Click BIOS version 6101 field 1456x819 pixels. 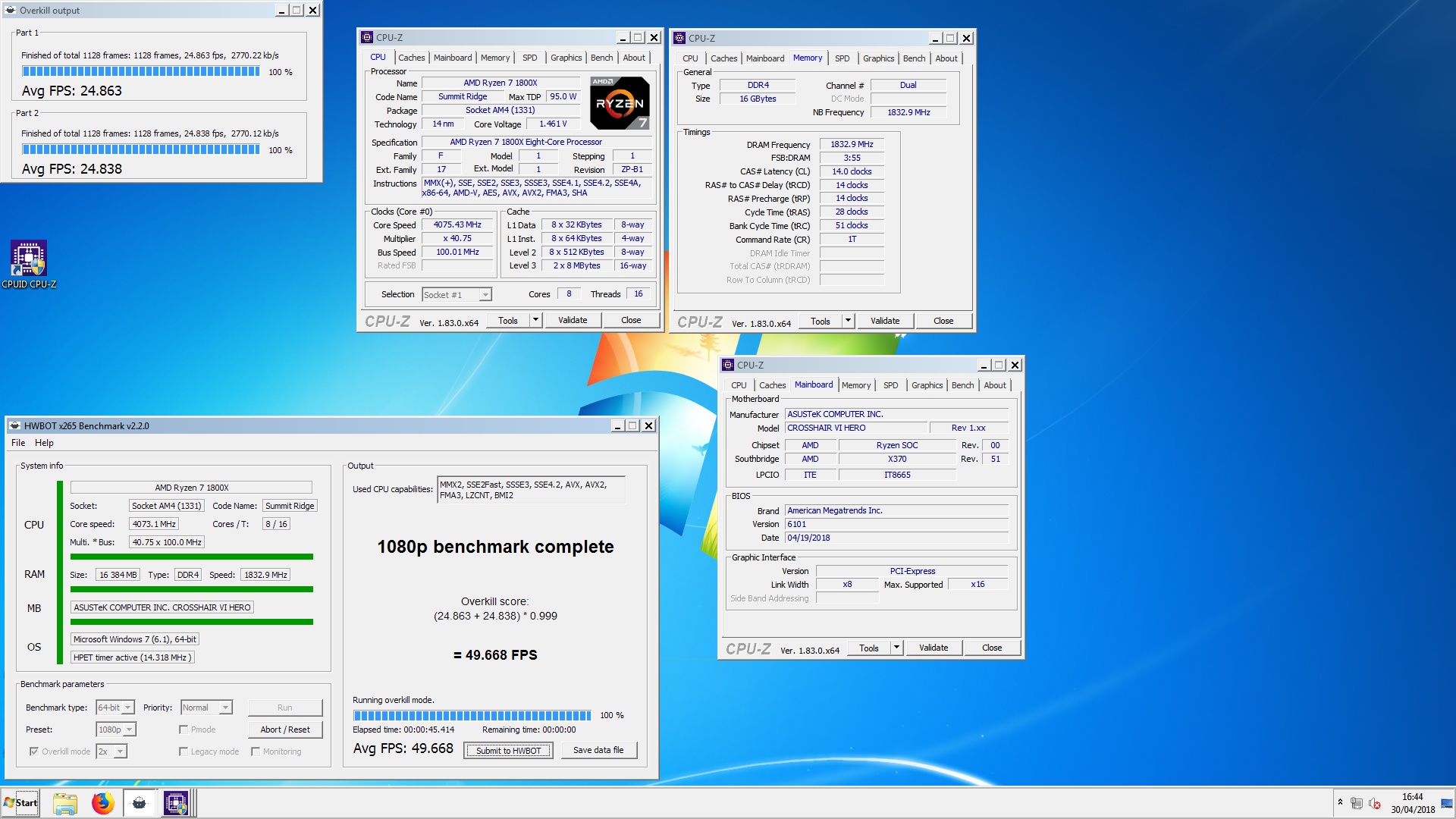pyautogui.click(x=897, y=524)
